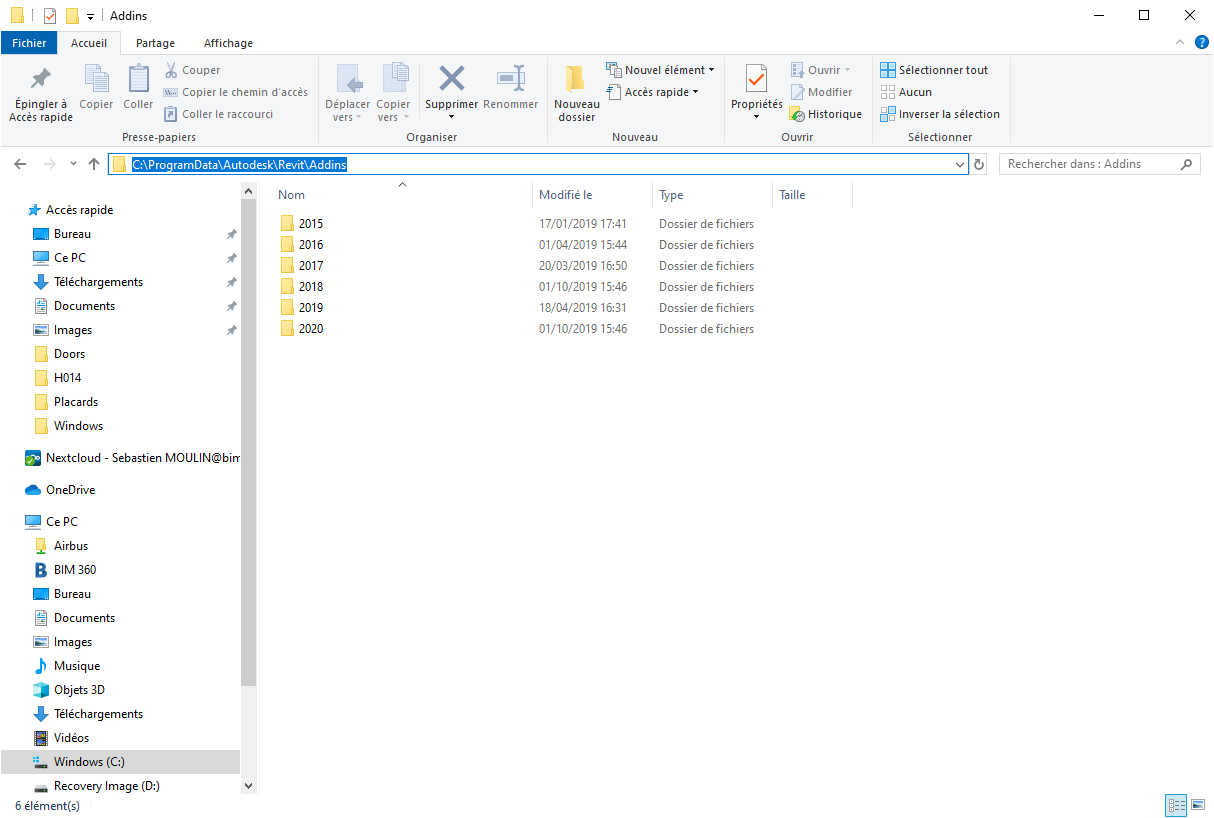Switch to details view toggle

coord(1176,805)
